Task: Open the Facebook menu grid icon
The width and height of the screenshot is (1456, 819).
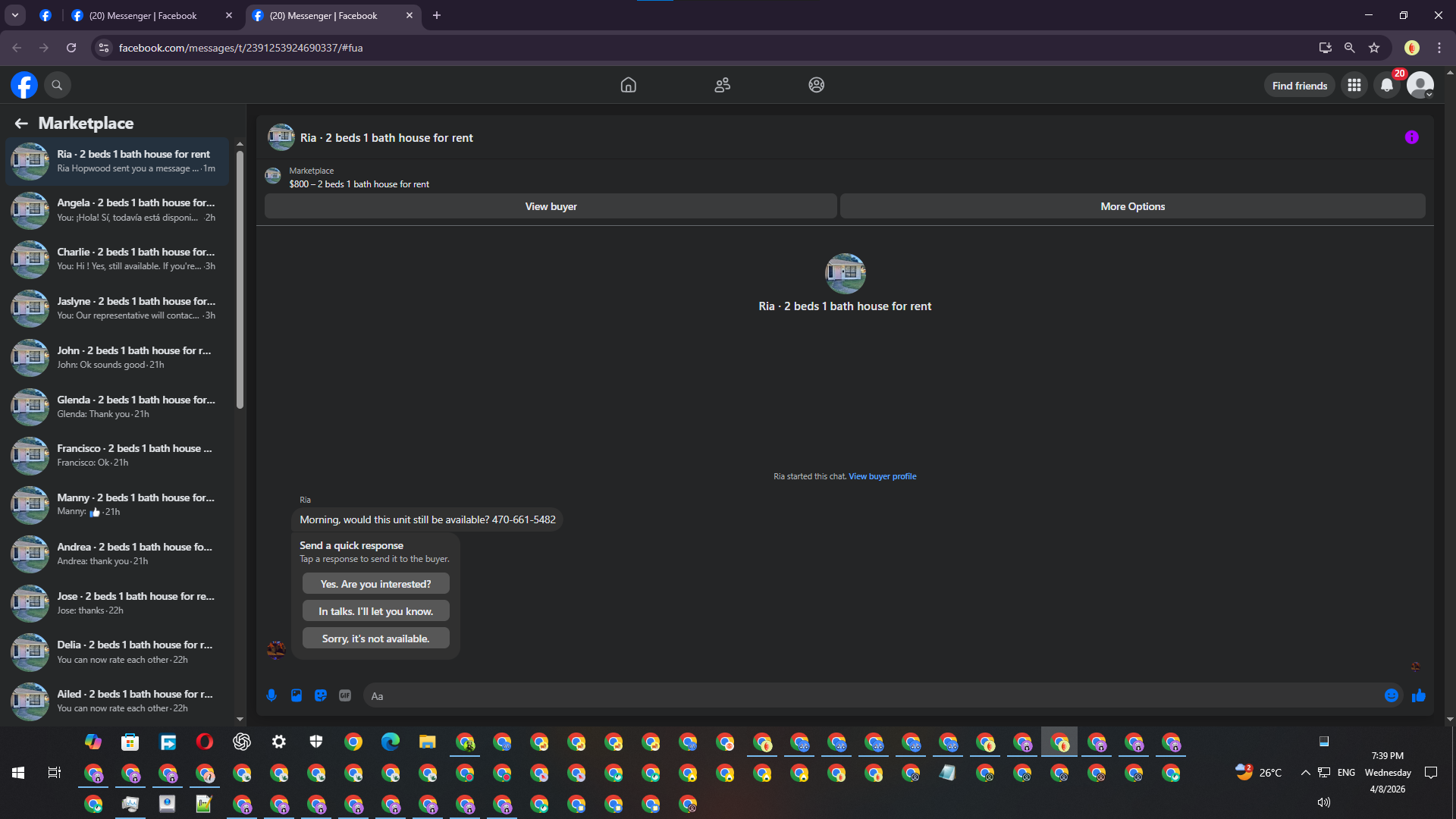Action: point(1354,85)
